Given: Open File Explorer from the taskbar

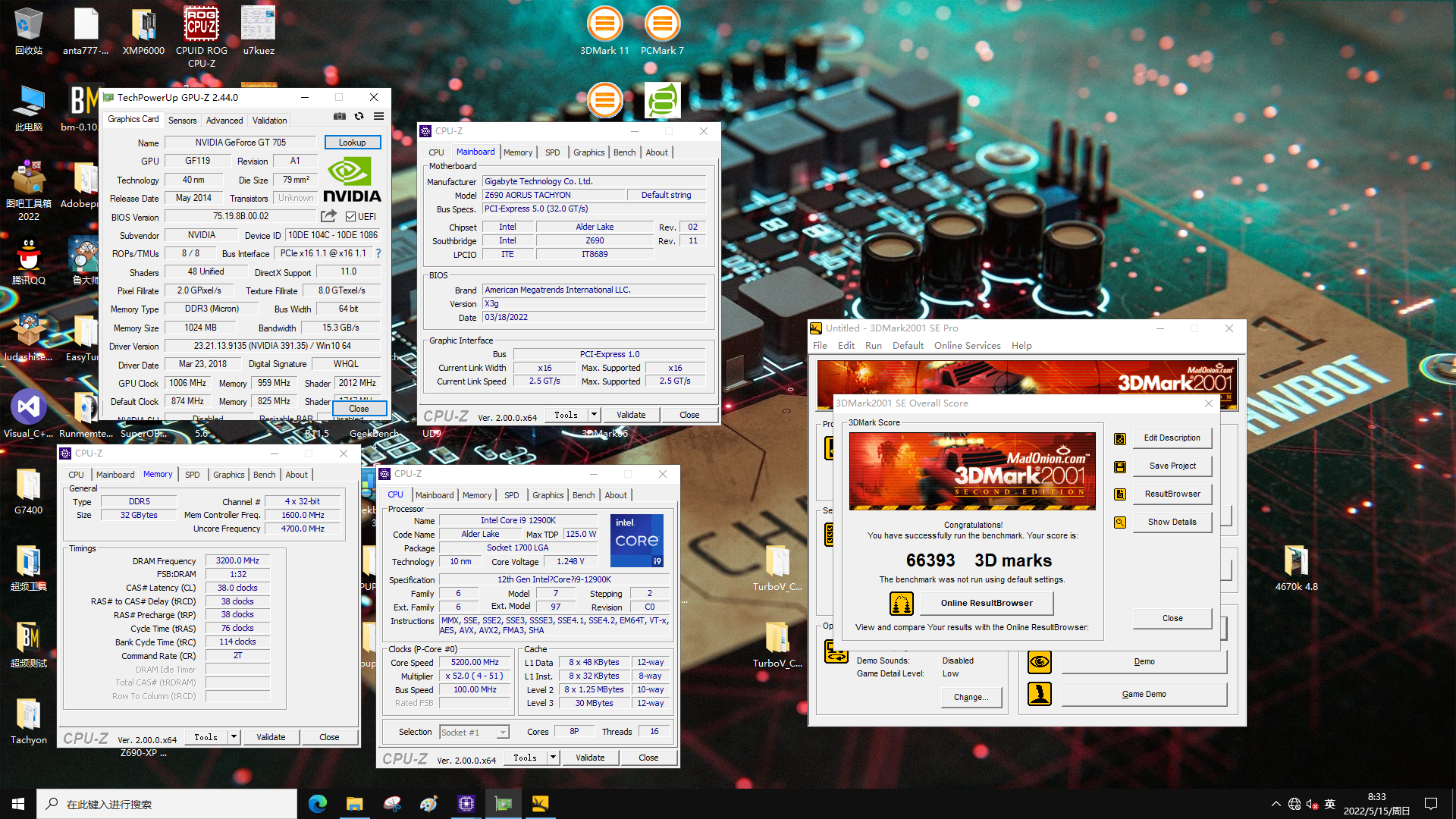Looking at the screenshot, I should [355, 804].
